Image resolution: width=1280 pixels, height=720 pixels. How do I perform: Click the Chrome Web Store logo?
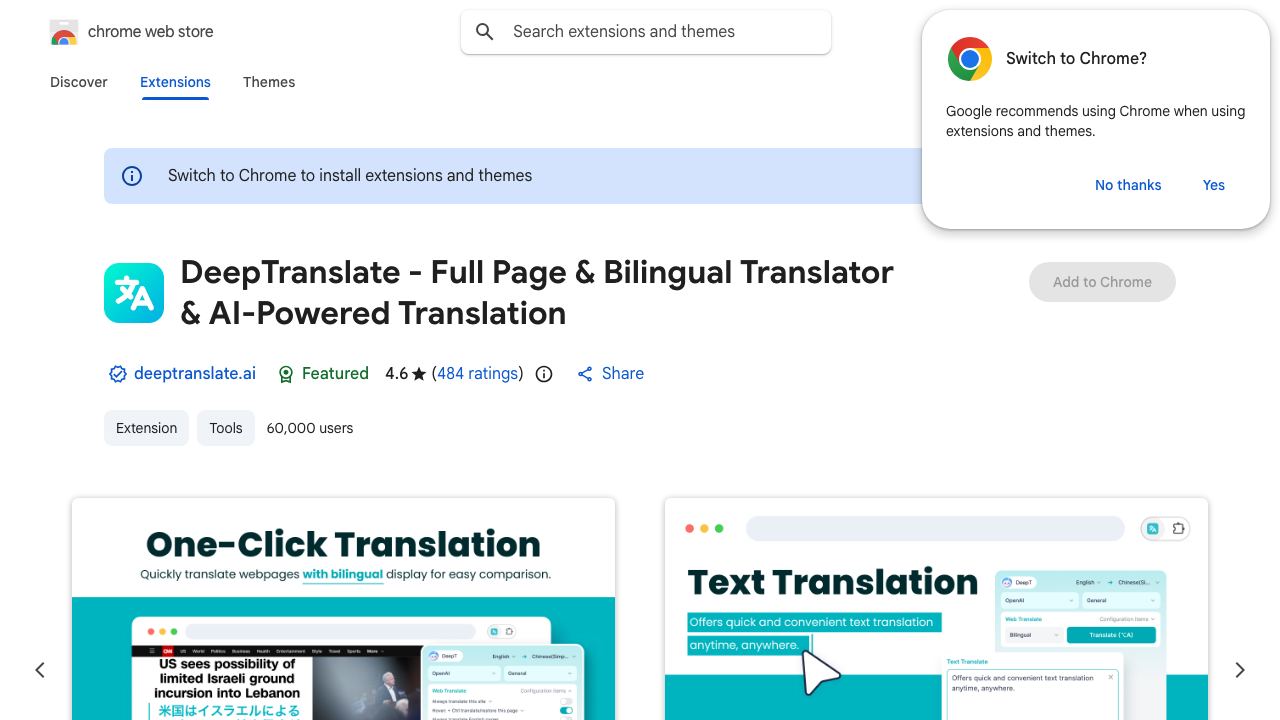pos(64,32)
